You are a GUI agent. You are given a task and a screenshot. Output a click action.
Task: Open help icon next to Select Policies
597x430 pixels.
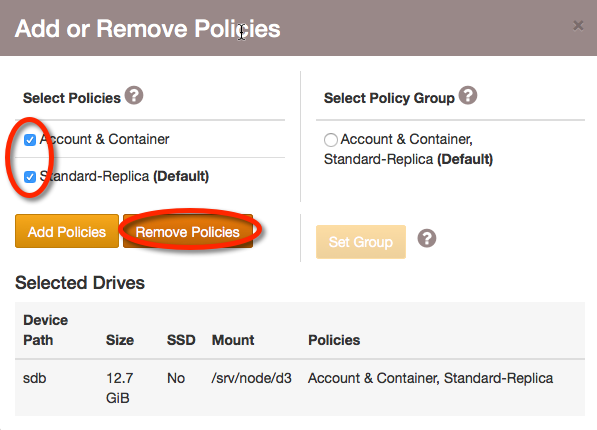[134, 96]
